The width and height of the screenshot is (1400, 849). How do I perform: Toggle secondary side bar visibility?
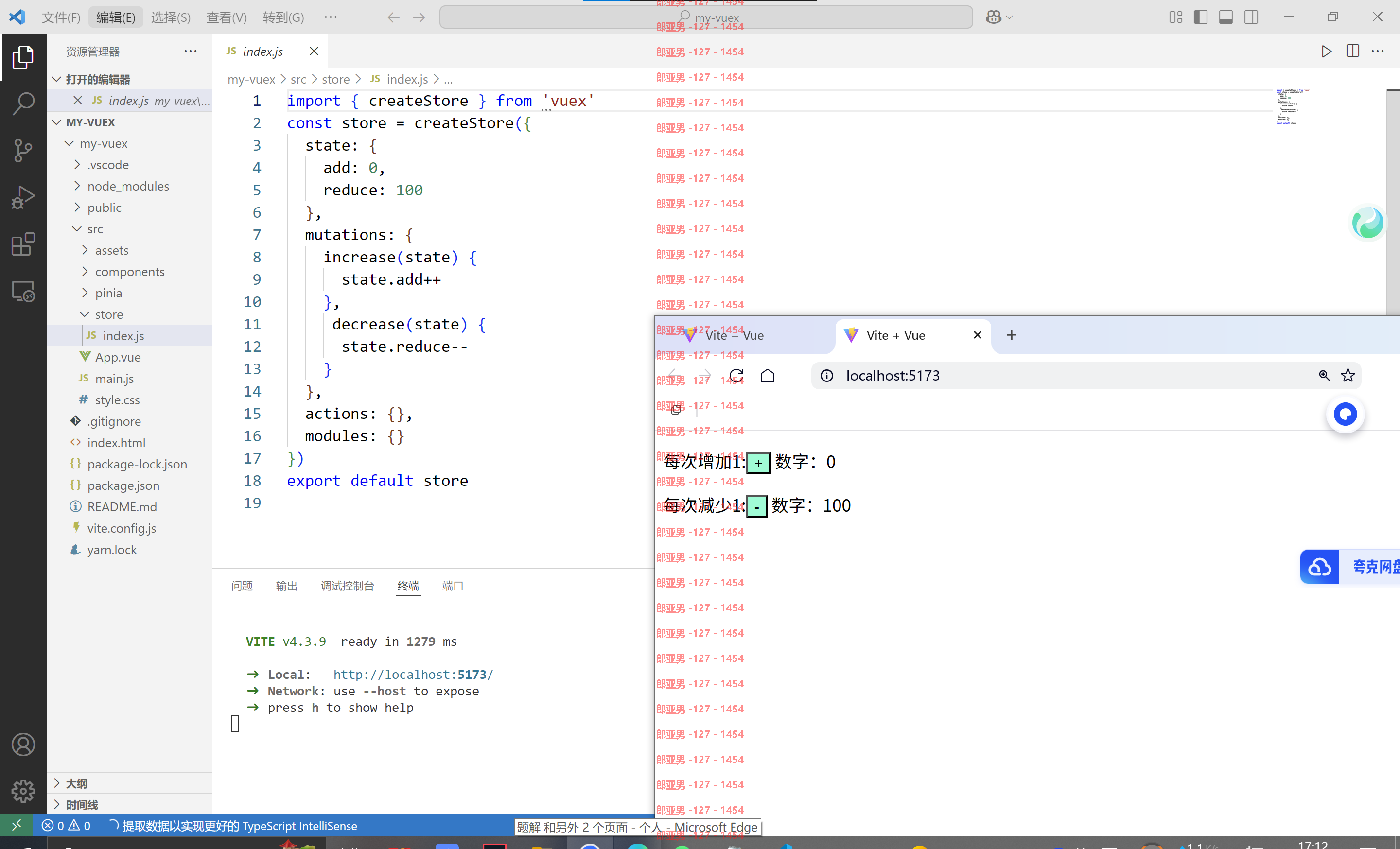tap(1251, 17)
